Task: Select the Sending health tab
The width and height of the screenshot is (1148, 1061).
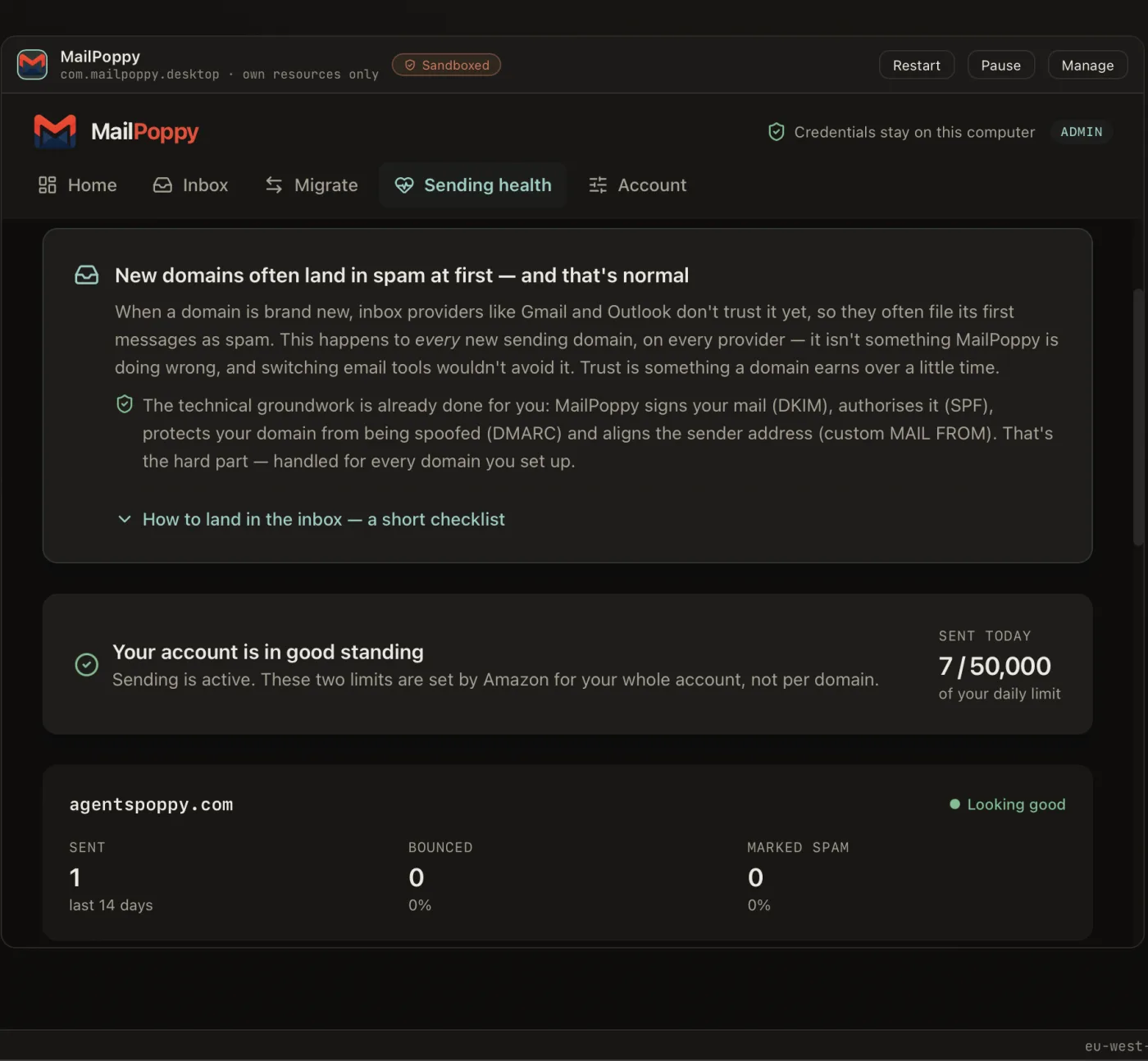Action: 473,185
